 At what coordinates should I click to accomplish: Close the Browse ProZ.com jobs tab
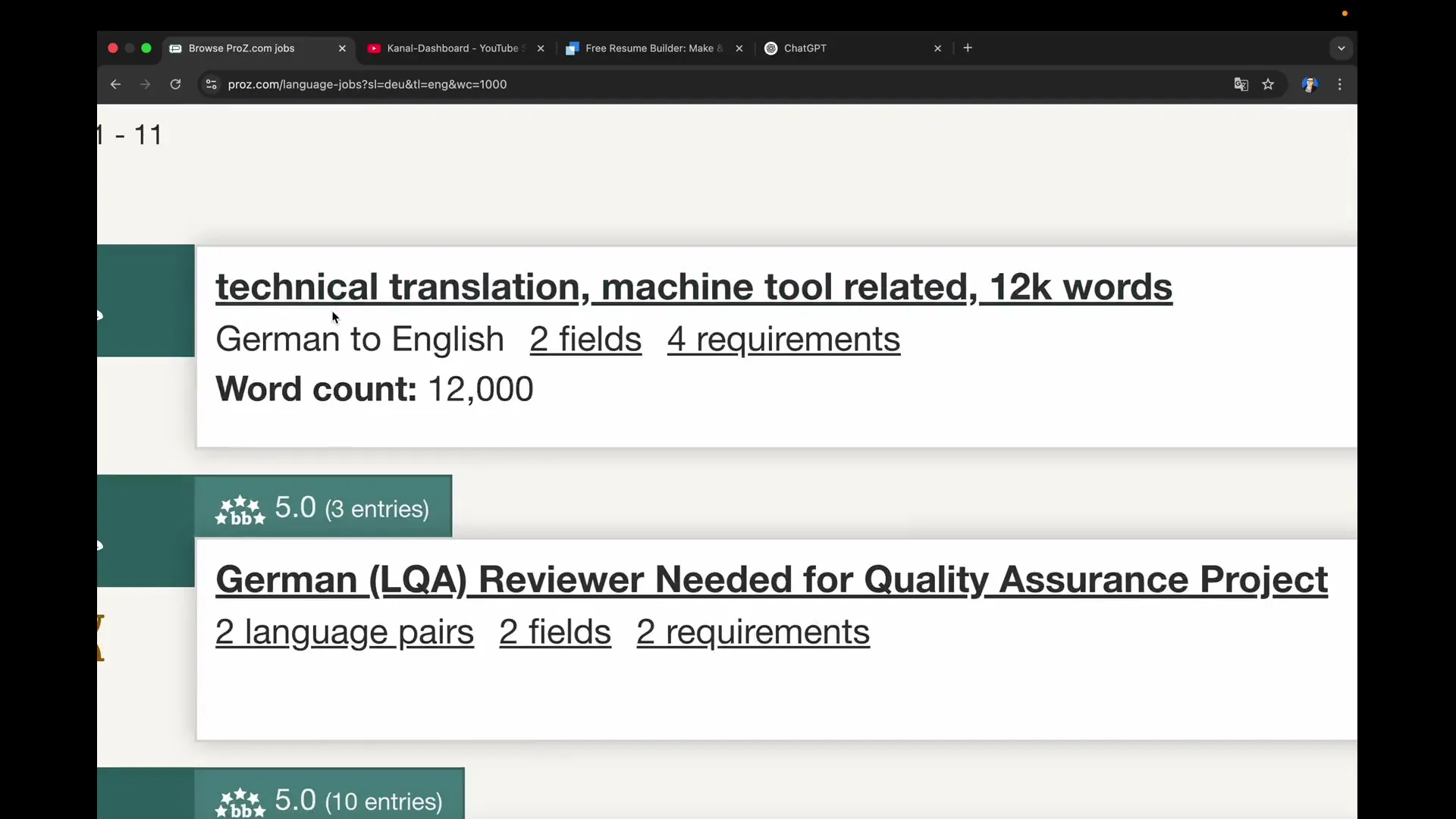click(x=342, y=48)
